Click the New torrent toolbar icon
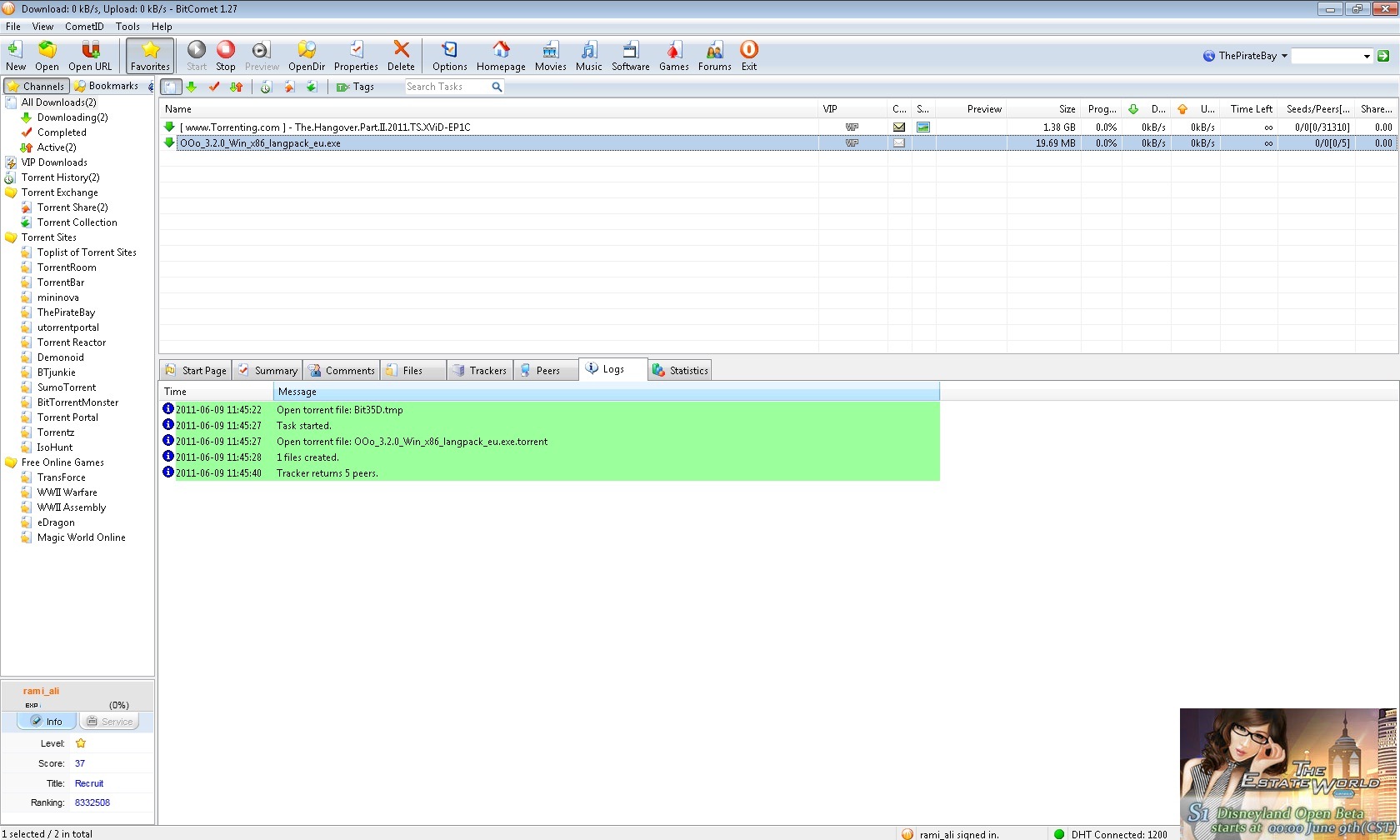Screen dimensions: 1400x840 15,56
